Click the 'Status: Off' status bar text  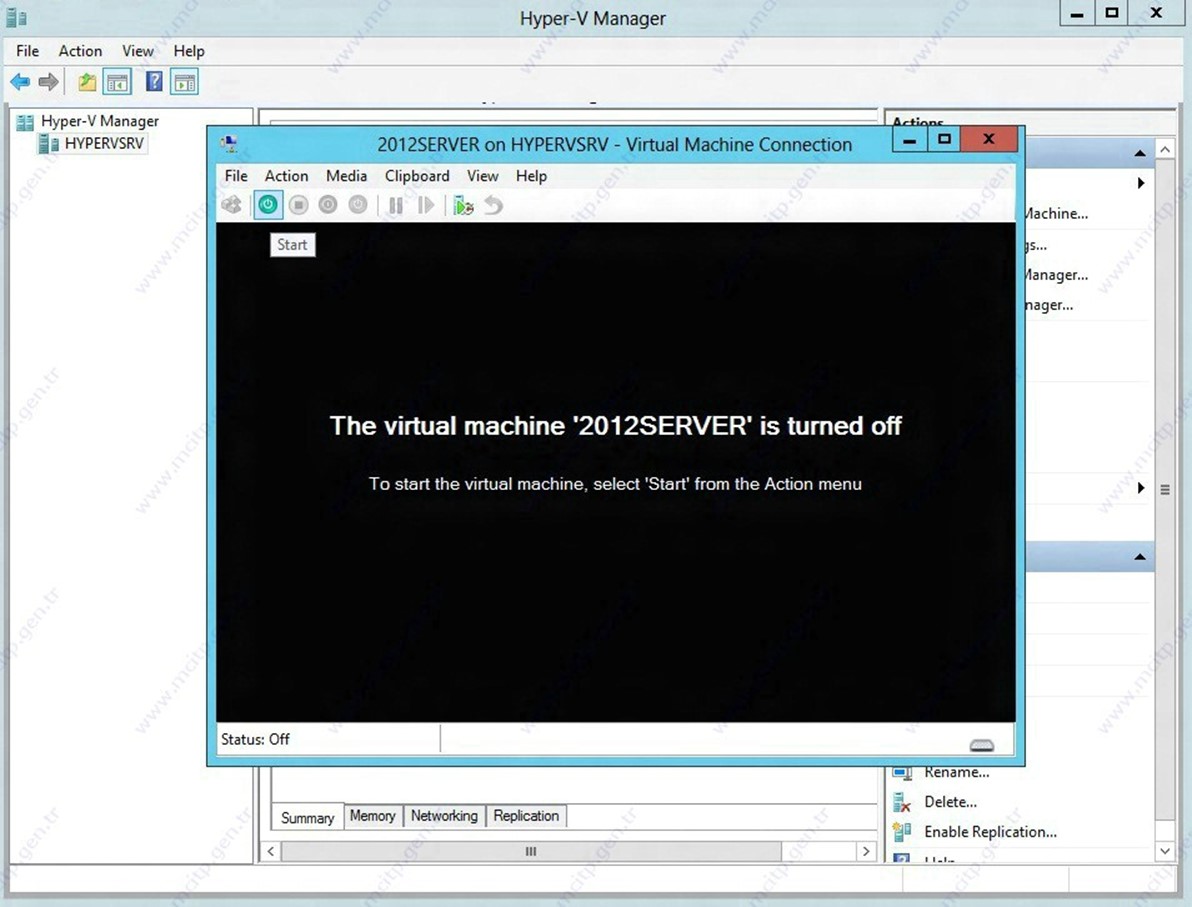pos(255,739)
